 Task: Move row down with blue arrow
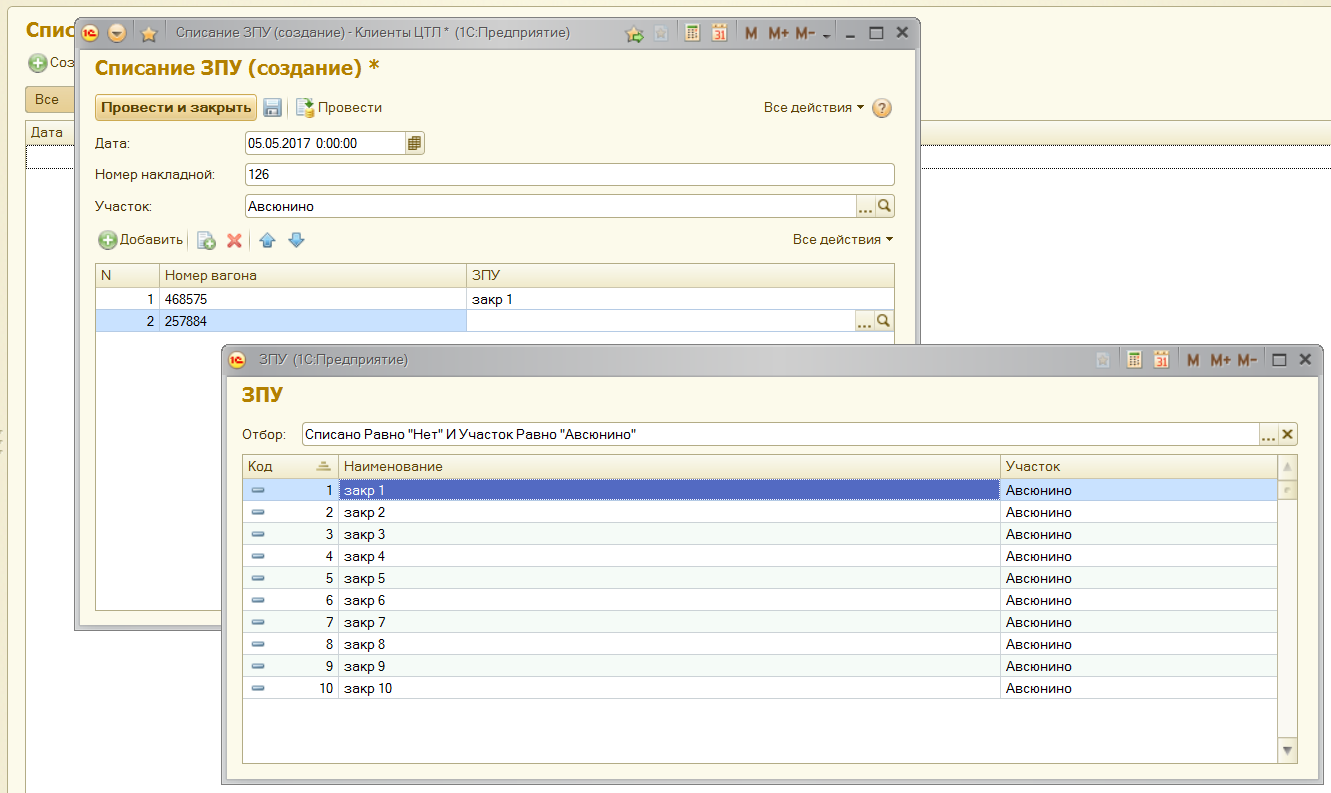point(296,240)
